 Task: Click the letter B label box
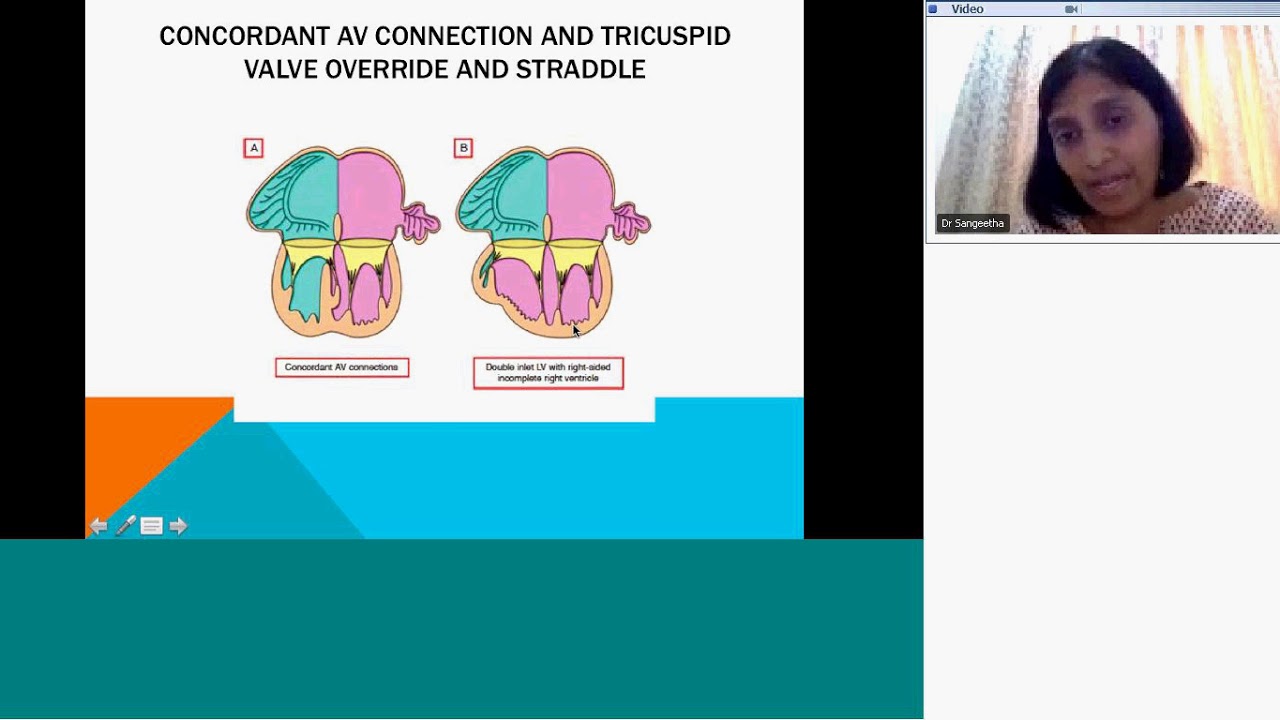coord(463,148)
